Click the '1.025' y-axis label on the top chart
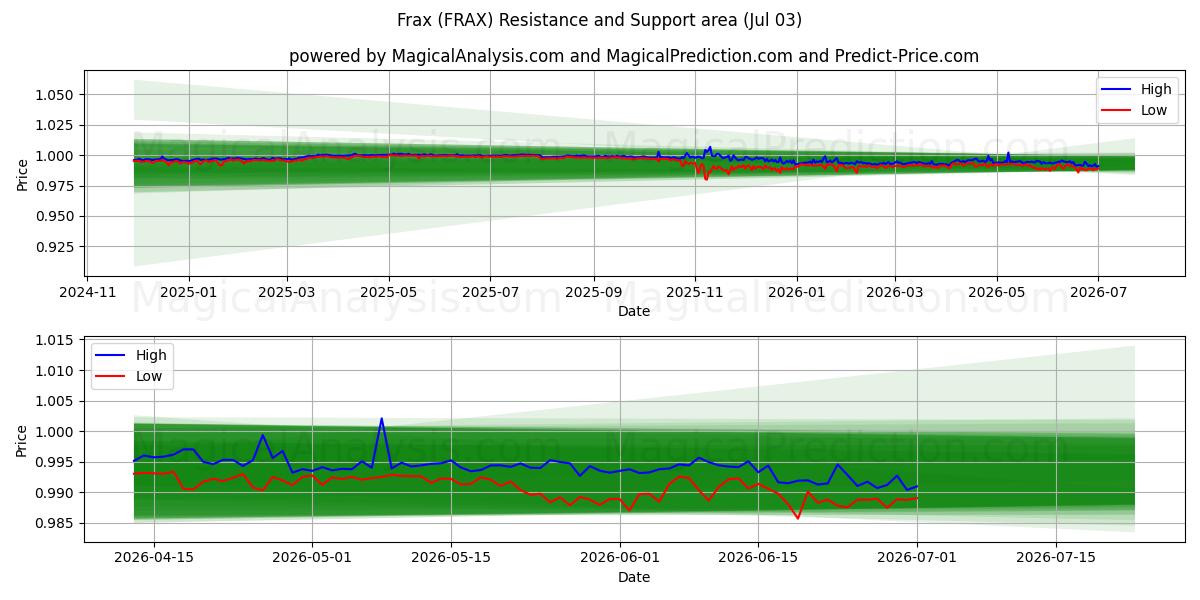Screen dimensions: 1200x600 pos(57,125)
